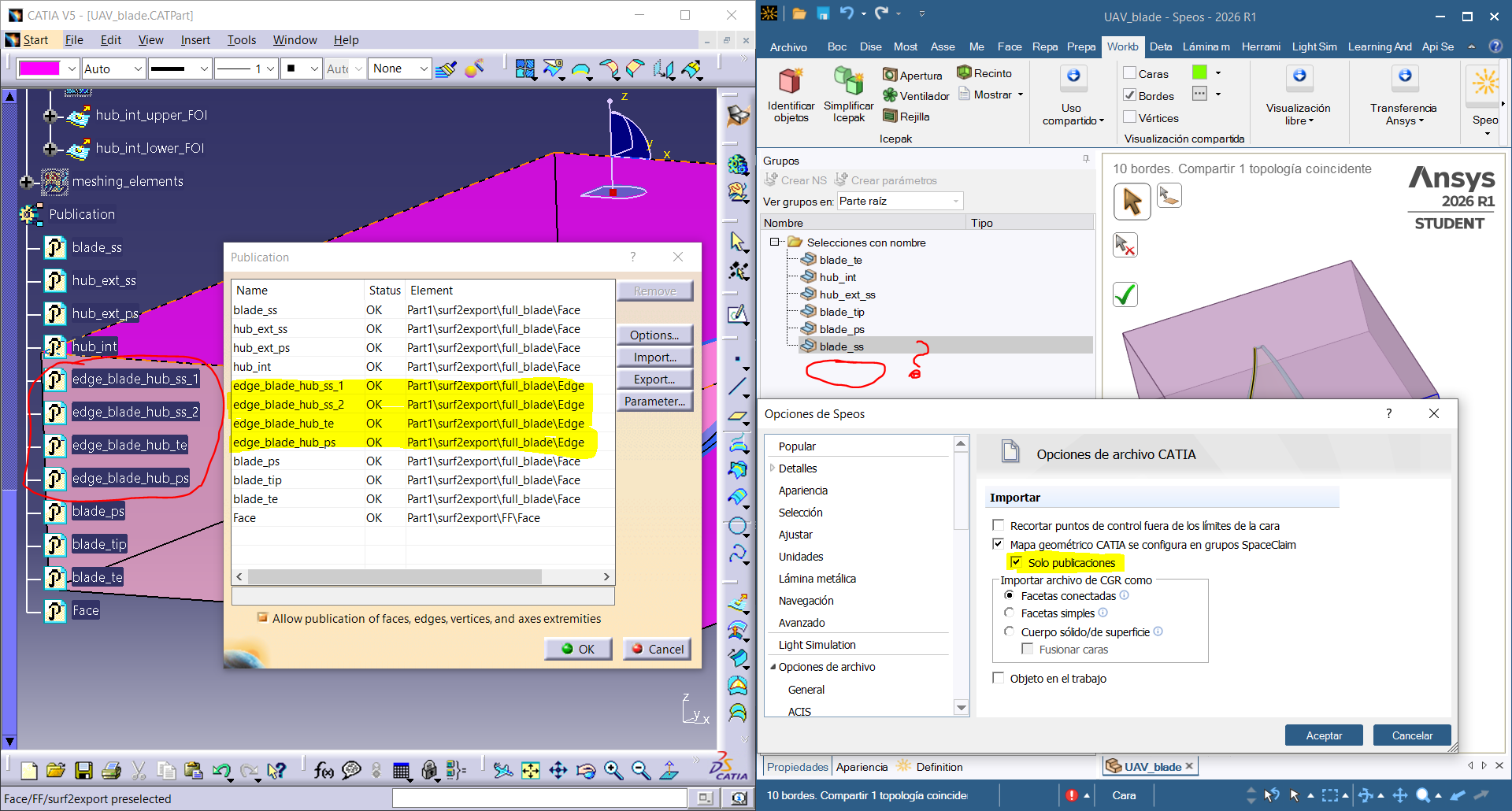This screenshot has width=1512, height=811.
Task: Open the Insert menu in CATIA
Action: click(x=195, y=40)
